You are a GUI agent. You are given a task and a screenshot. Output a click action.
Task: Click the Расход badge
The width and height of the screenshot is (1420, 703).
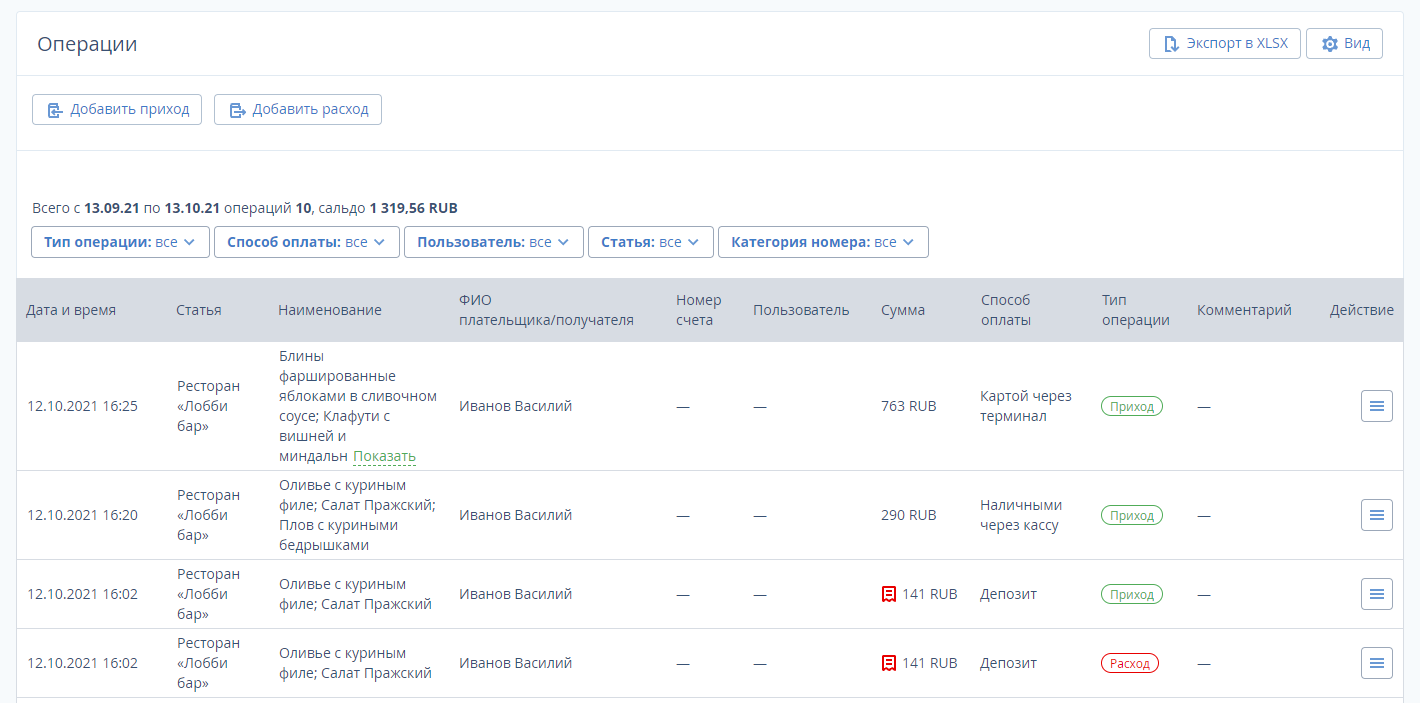(x=1130, y=663)
